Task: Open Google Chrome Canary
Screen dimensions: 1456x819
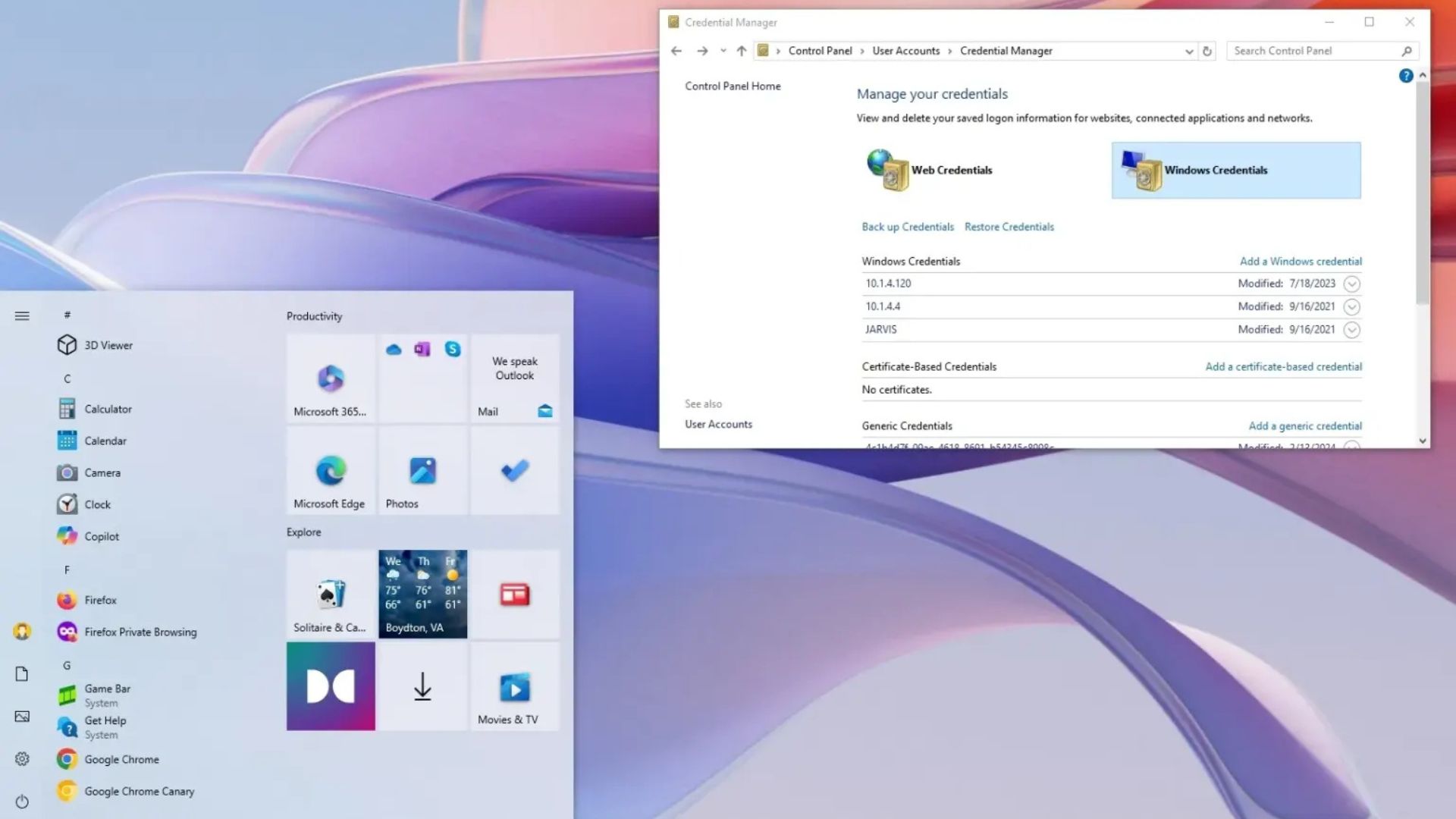Action: click(139, 791)
